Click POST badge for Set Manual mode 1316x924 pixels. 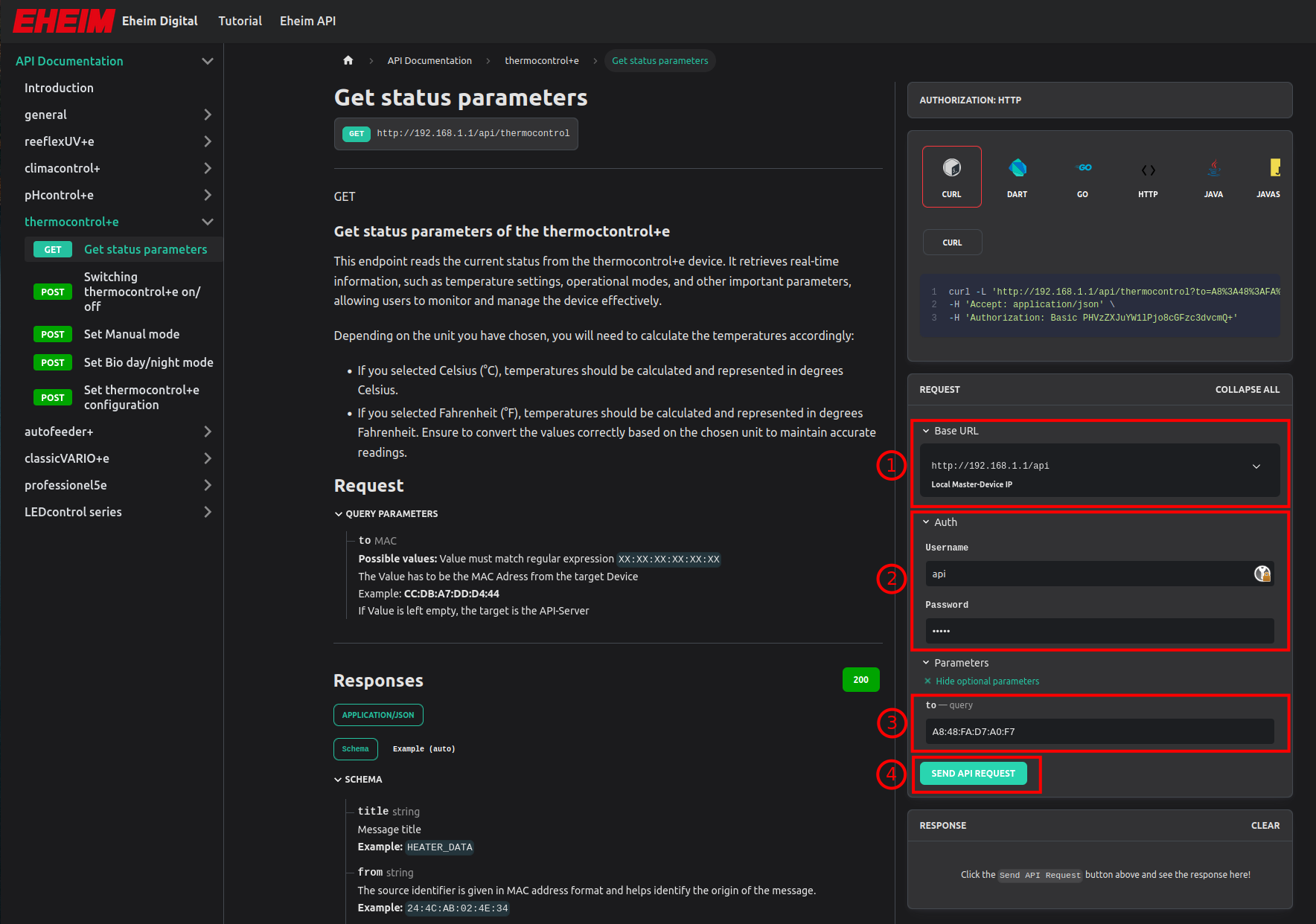click(x=53, y=334)
